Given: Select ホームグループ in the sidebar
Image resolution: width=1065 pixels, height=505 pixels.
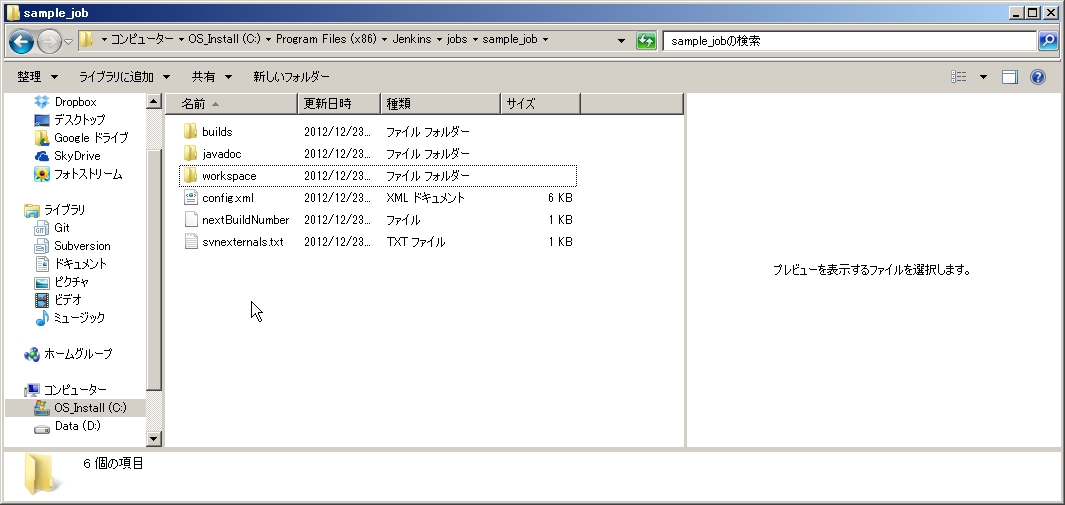Looking at the screenshot, I should point(77,354).
